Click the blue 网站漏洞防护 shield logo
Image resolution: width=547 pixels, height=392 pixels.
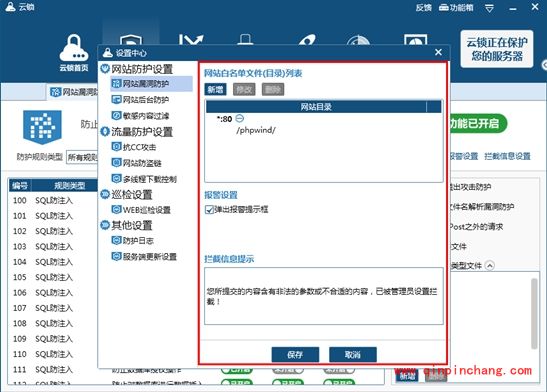point(42,127)
